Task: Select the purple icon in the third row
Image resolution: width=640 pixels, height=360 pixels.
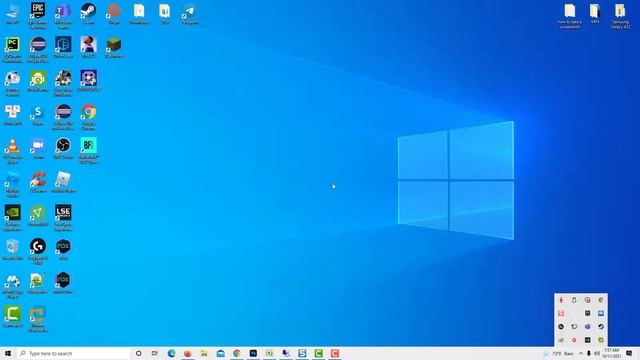Action: point(89,80)
